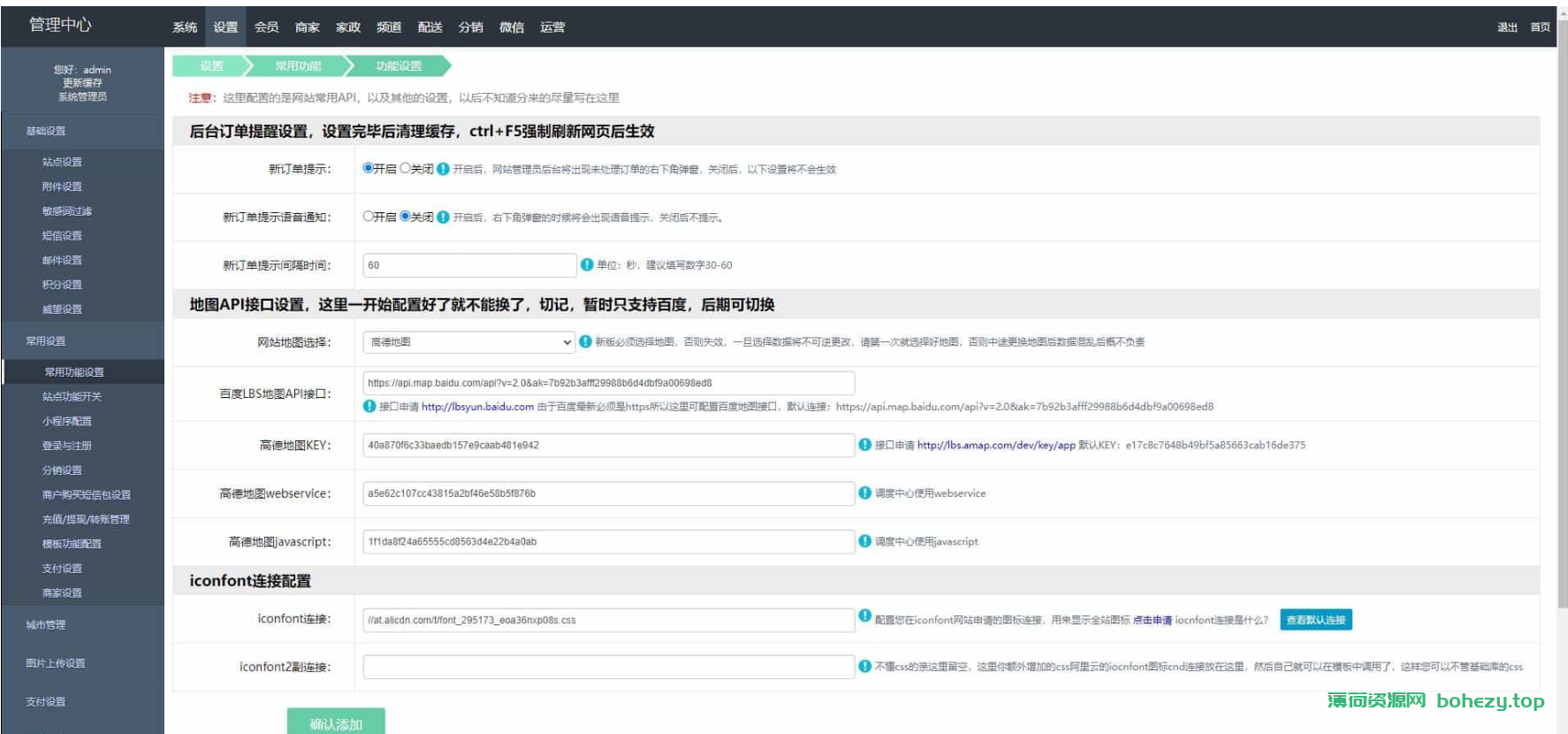This screenshot has width=1568, height=734.
Task: Click info icon next to 高德地图KEY field
Action: click(x=865, y=444)
